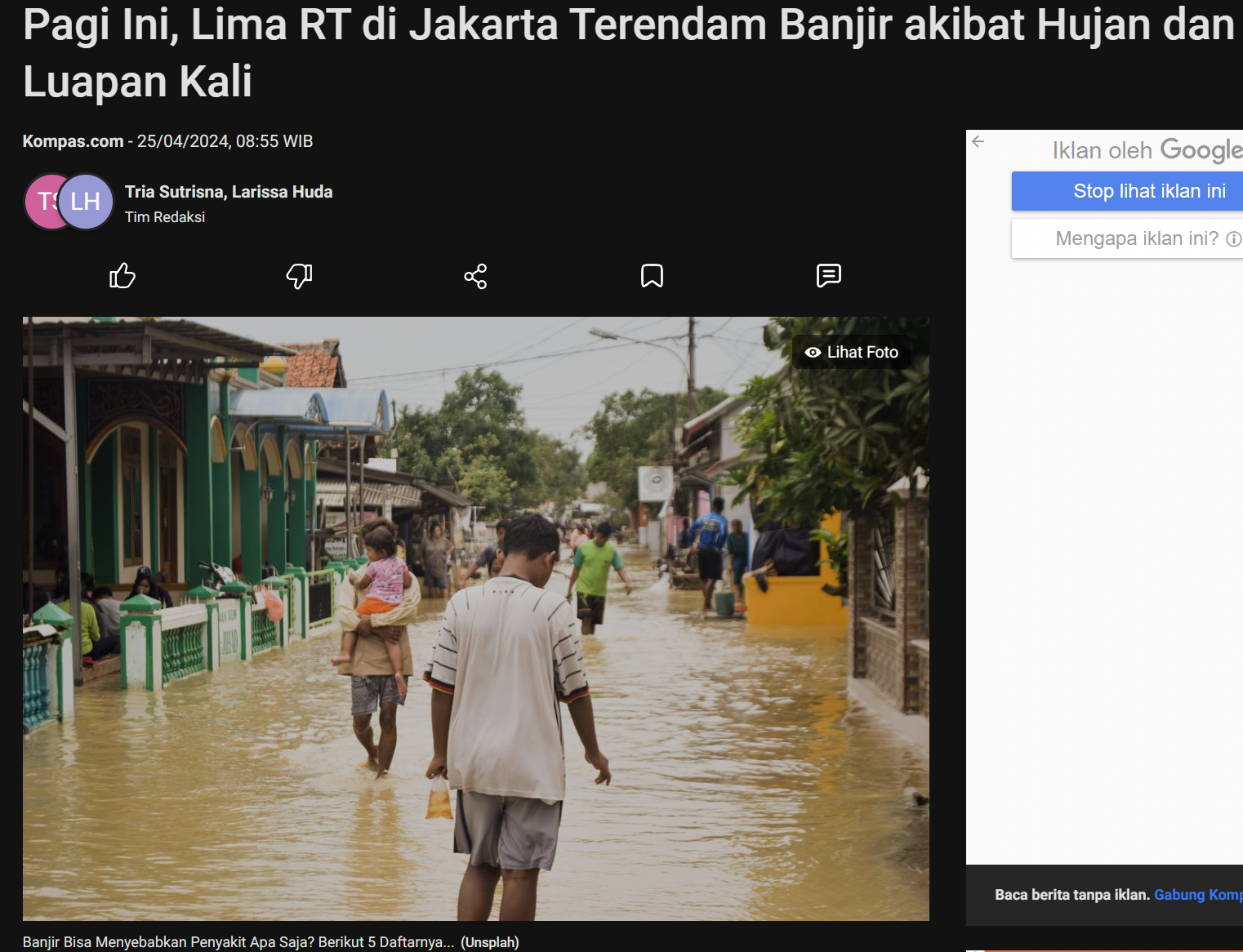Click the Lihat Foto label on the image
1243x952 pixels.
(862, 353)
